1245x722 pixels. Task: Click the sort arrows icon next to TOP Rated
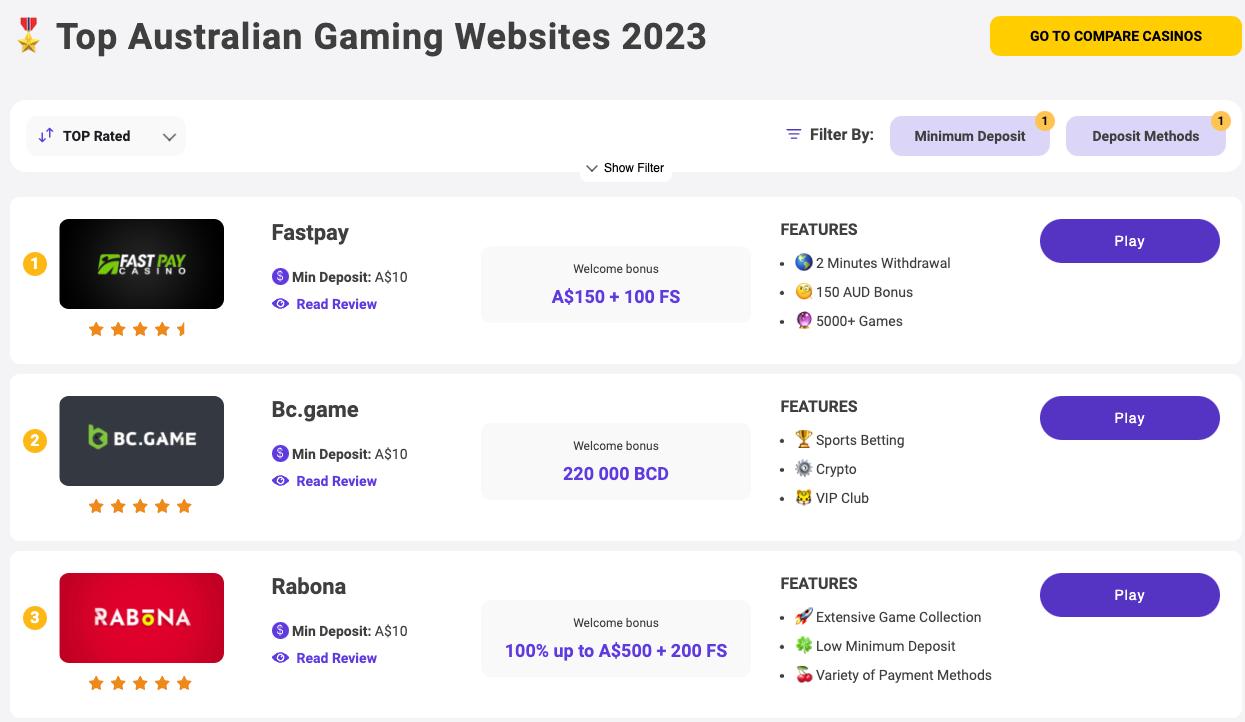(x=46, y=136)
